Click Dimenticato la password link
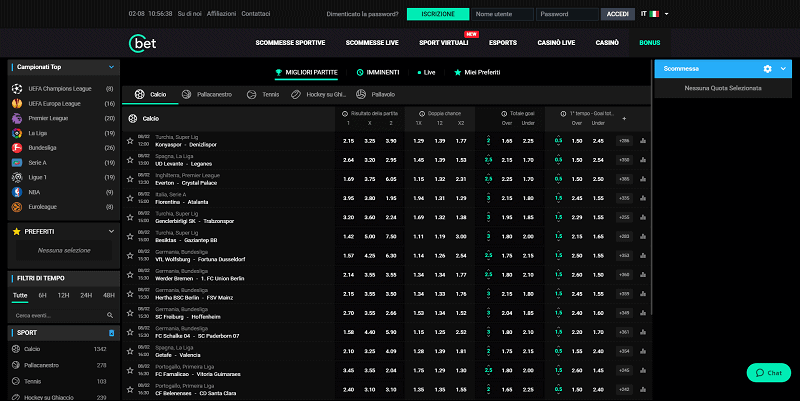This screenshot has height=401, width=800. click(x=362, y=14)
